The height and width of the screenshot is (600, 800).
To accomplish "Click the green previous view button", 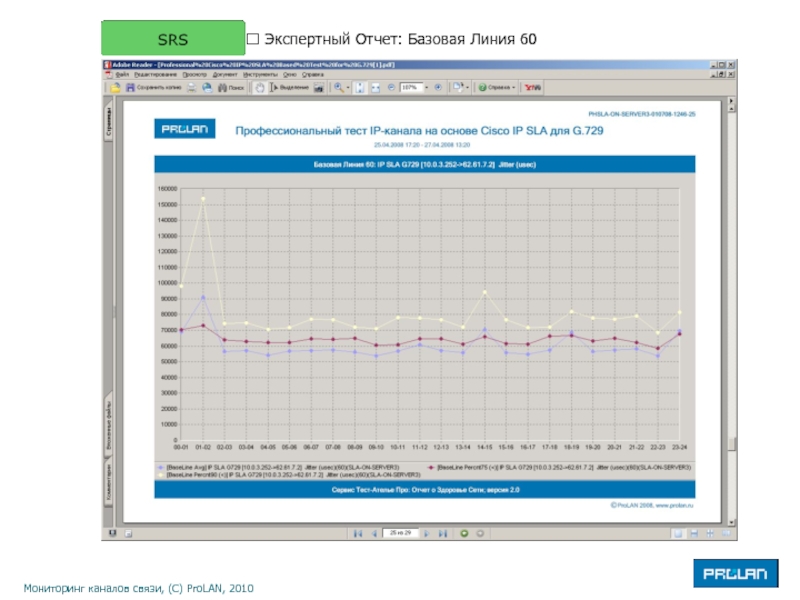I will (x=463, y=534).
